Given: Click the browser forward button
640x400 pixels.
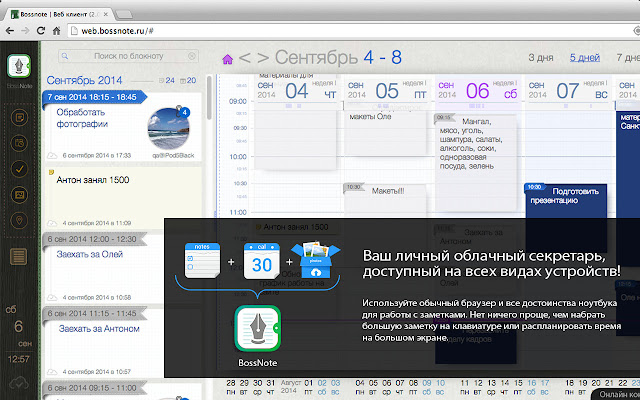Looking at the screenshot, I should click(25, 31).
